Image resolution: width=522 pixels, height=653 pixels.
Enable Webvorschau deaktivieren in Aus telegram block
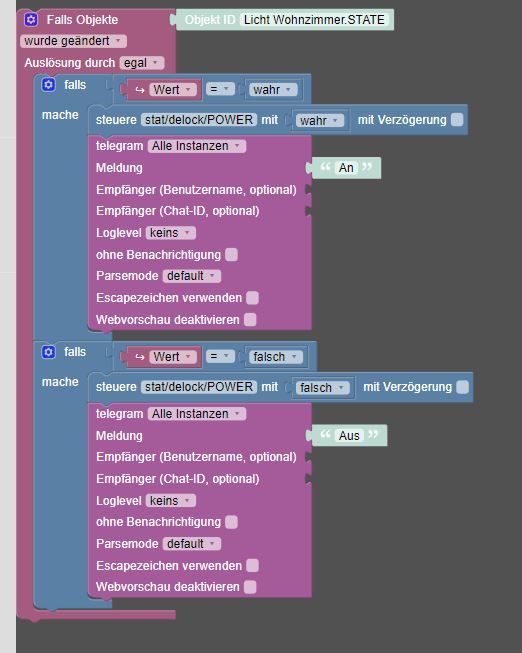click(250, 587)
